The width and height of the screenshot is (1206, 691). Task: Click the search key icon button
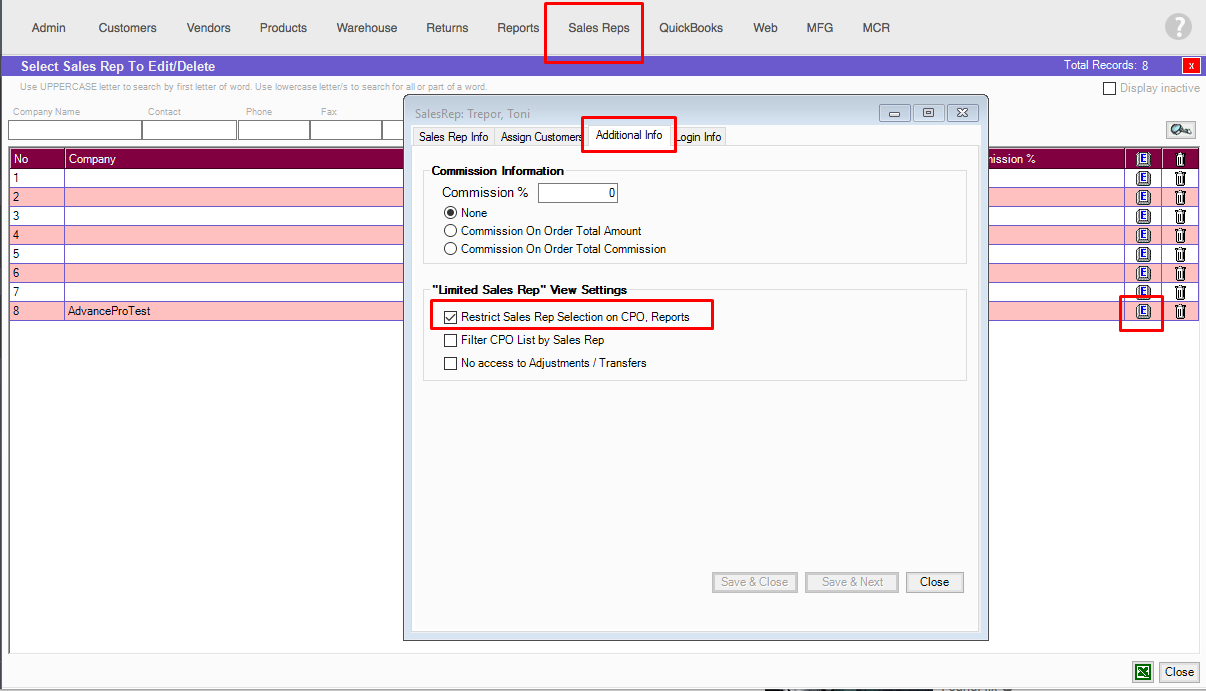tap(1181, 130)
